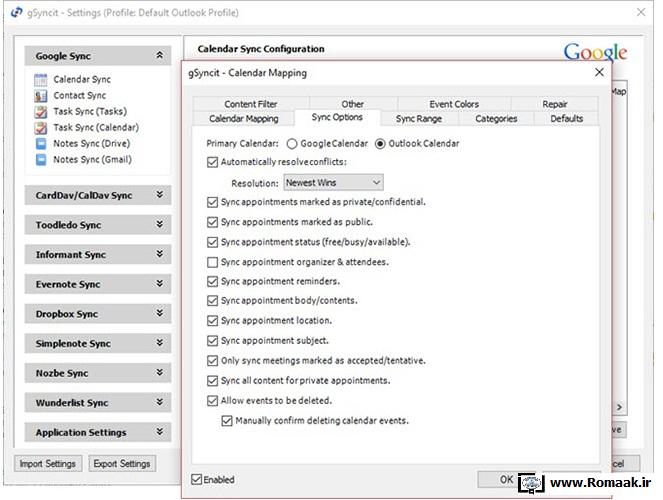Screen dimensions: 663x500
Task: Toggle sync appointment status free/busy/available
Action: [x=212, y=242]
